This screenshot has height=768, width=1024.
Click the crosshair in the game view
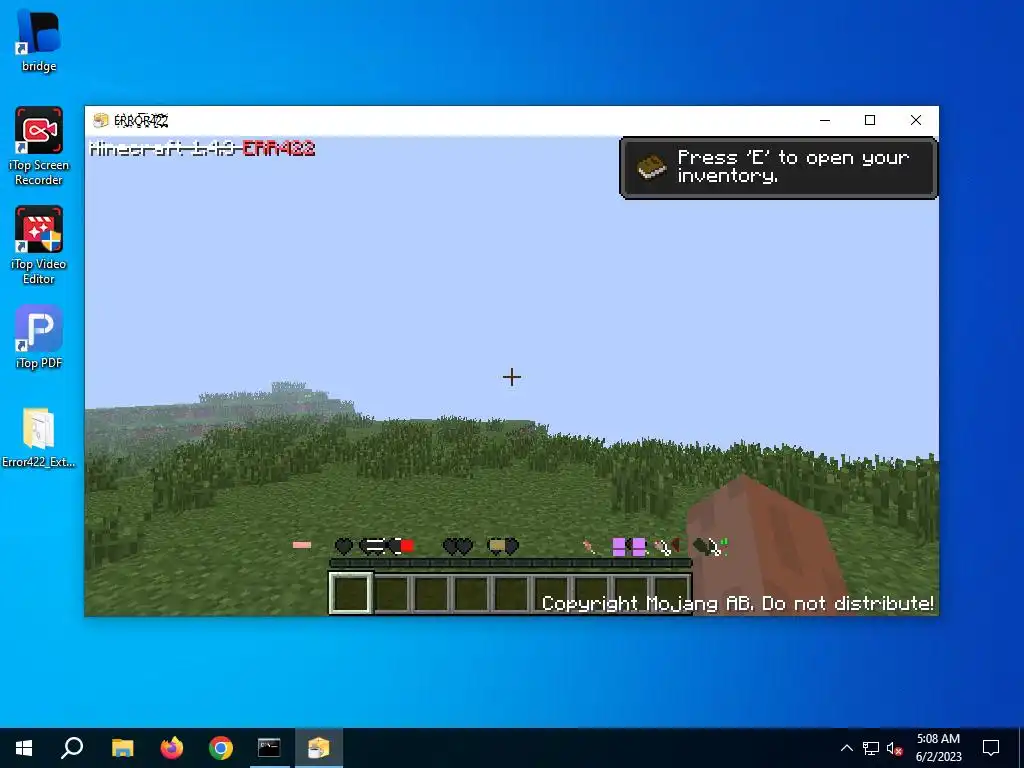coord(512,377)
